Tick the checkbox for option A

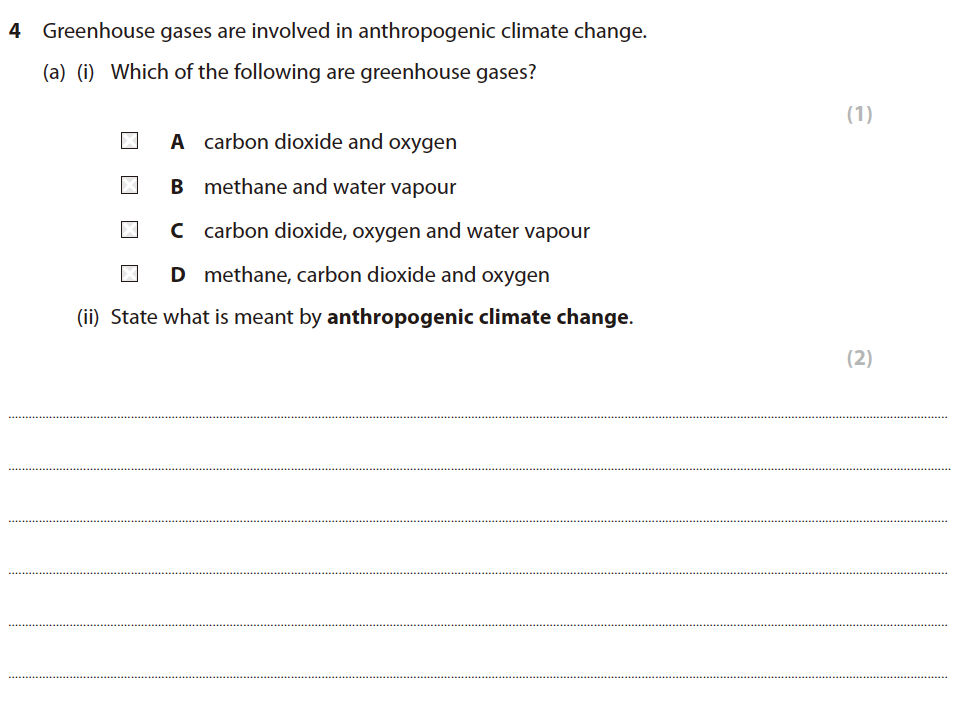(x=130, y=141)
